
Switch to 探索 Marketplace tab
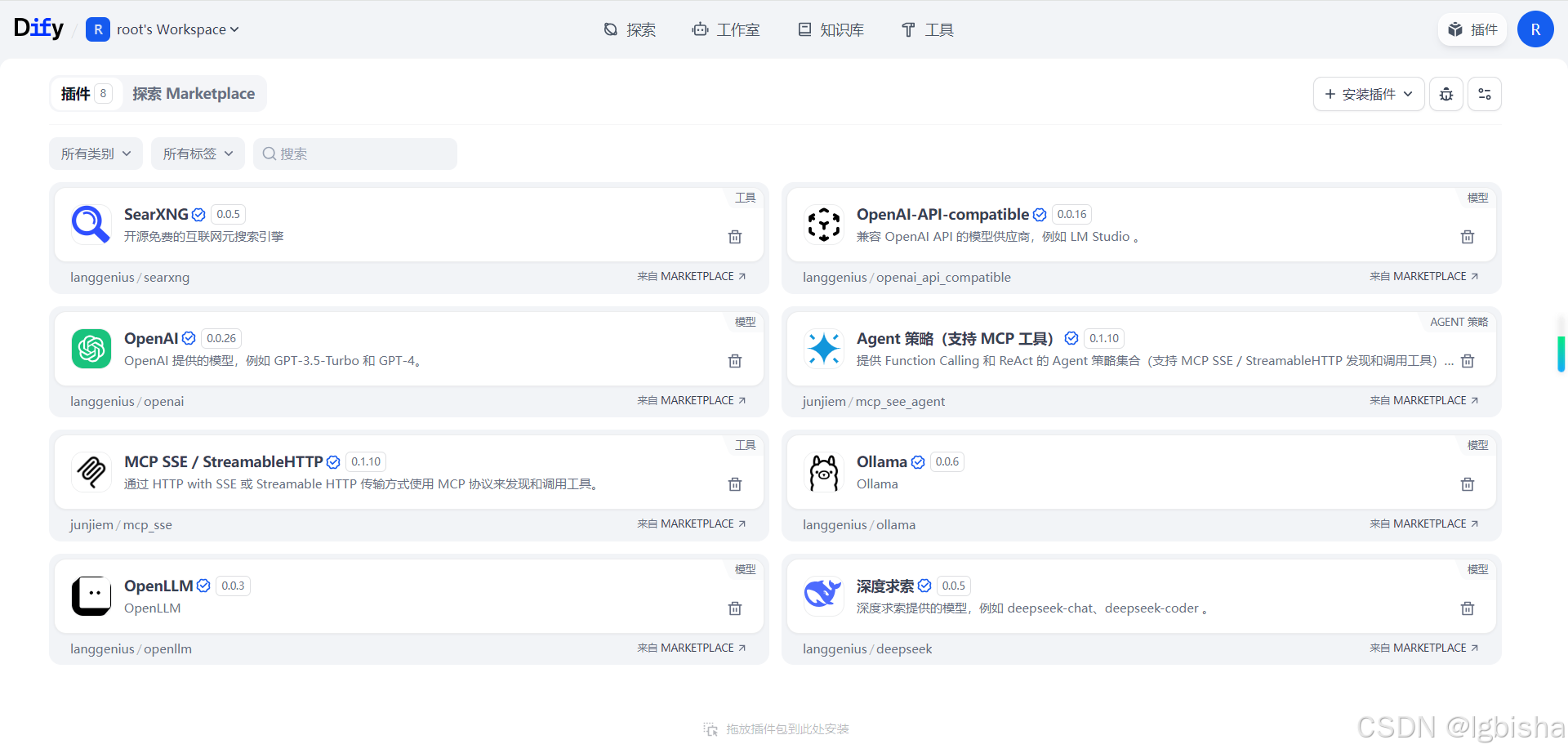point(194,94)
